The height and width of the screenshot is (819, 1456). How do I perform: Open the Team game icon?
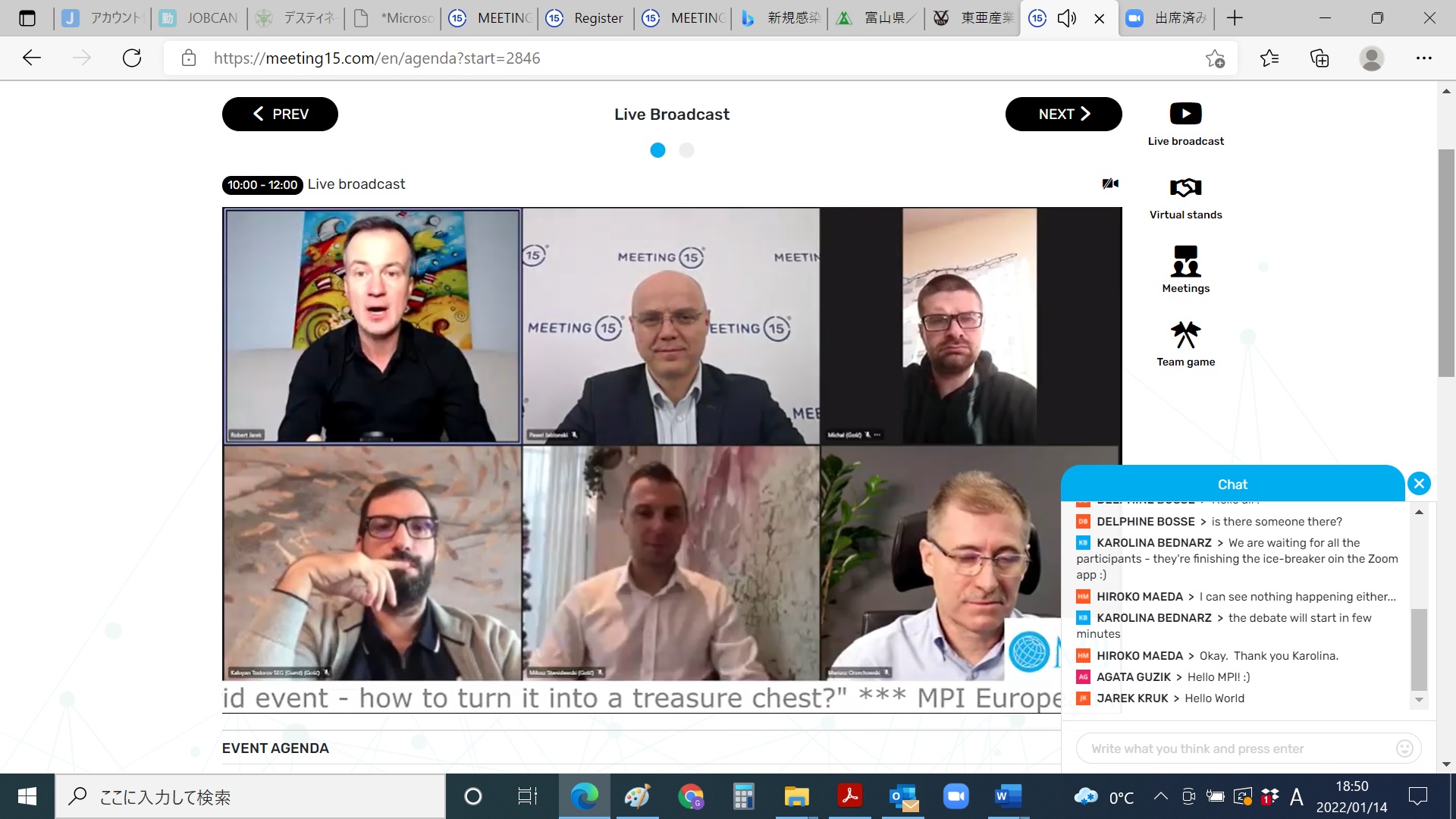point(1185,334)
